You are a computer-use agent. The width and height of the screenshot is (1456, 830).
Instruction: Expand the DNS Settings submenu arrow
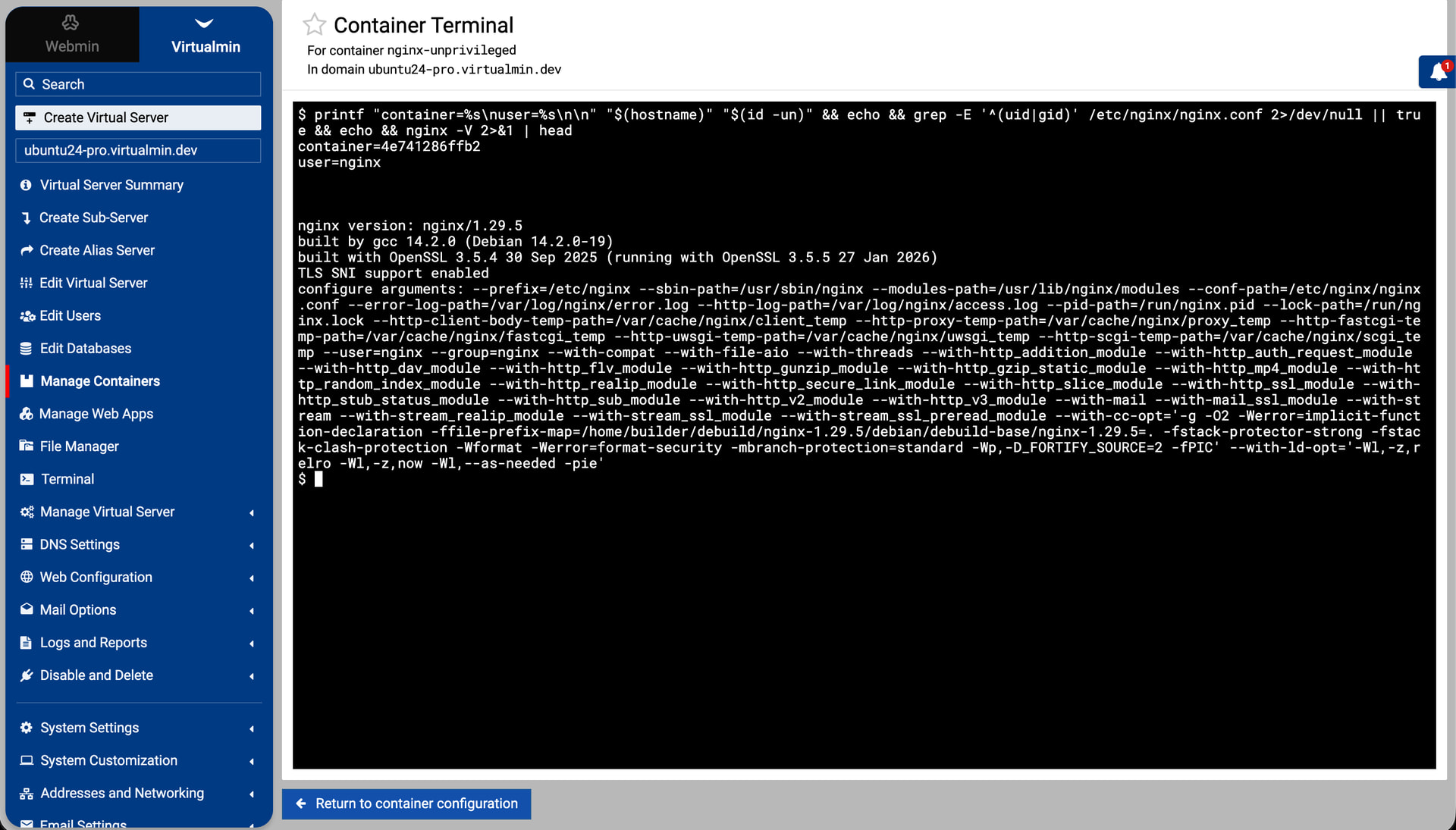pos(251,545)
